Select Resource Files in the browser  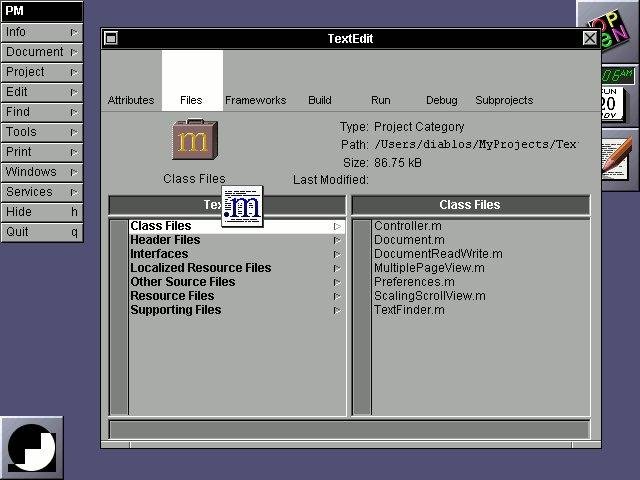tap(237, 296)
